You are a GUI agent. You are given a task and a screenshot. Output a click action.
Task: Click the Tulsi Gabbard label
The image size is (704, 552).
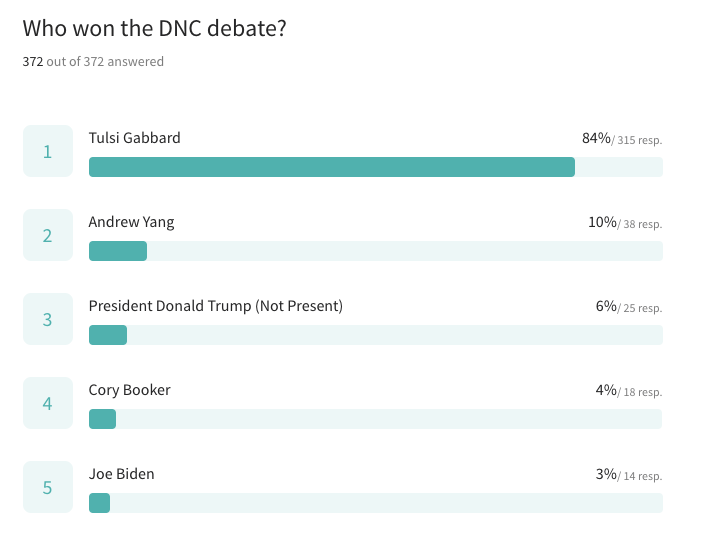[134, 138]
